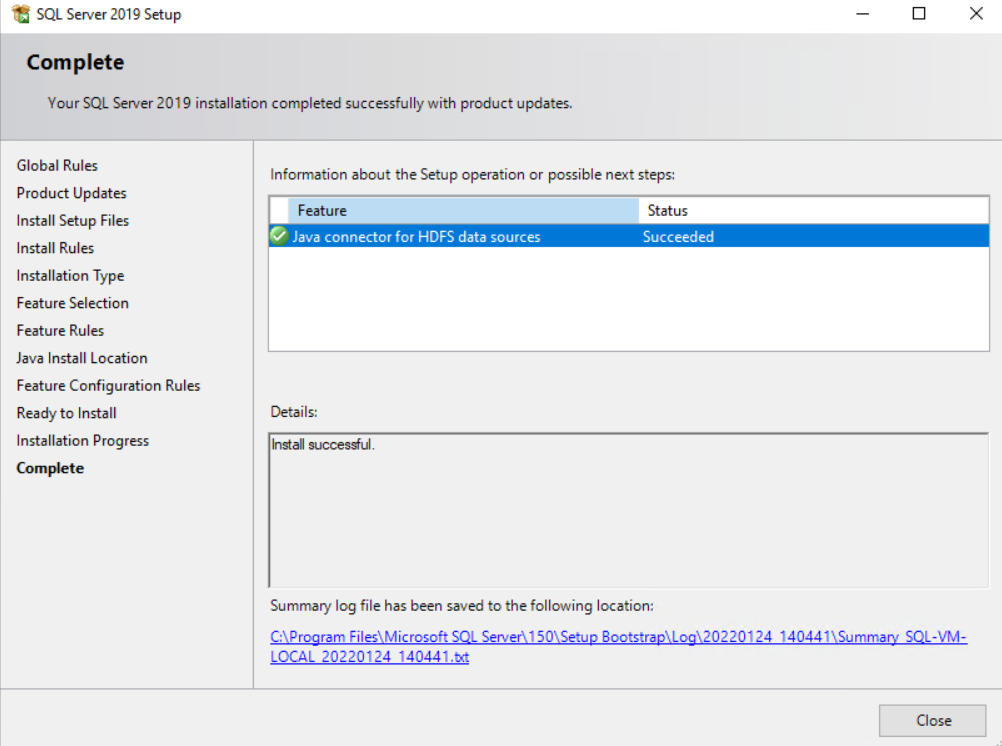This screenshot has width=1002, height=746.
Task: Click the window X close icon
Action: (x=976, y=13)
